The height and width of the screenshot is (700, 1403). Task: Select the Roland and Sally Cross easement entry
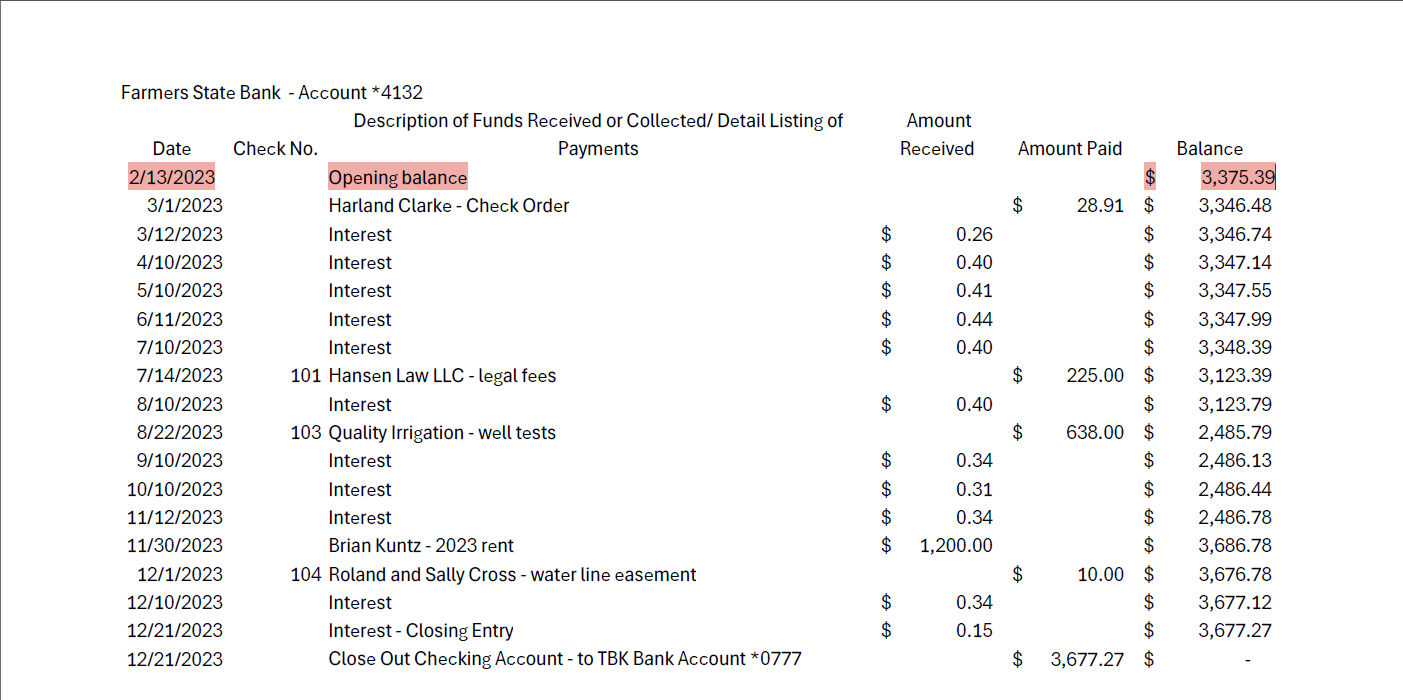[512, 575]
